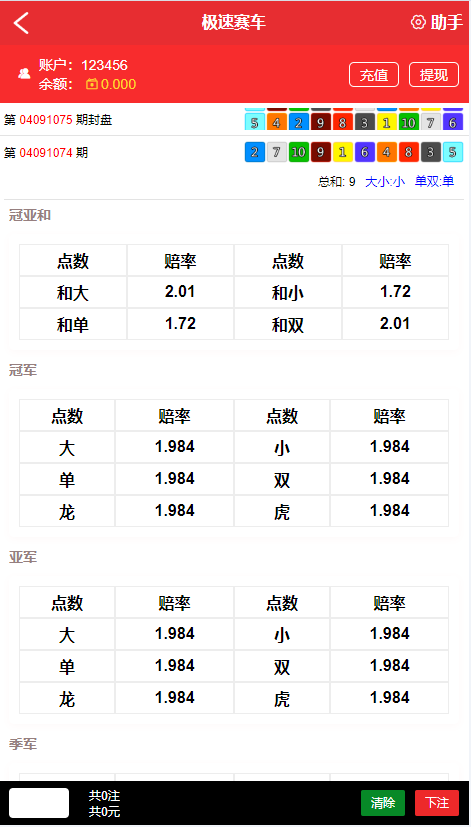Click ball 1 in period 04091075 row
Image resolution: width=471 pixels, height=827 pixels.
tap(387, 122)
